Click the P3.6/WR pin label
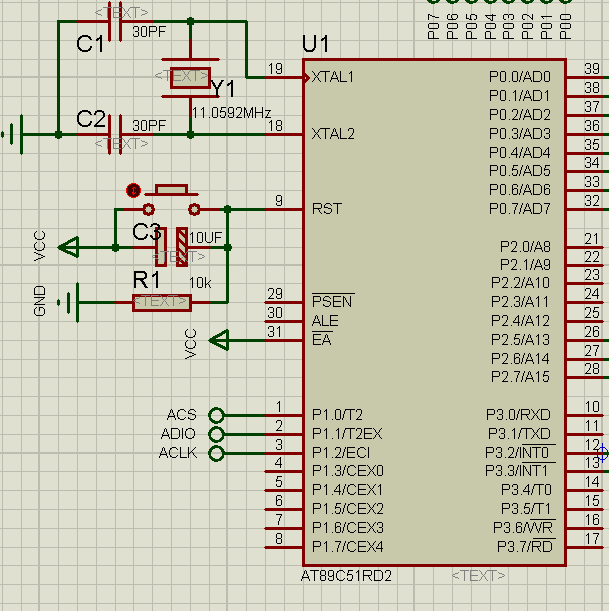The height and width of the screenshot is (611, 609). (x=523, y=527)
